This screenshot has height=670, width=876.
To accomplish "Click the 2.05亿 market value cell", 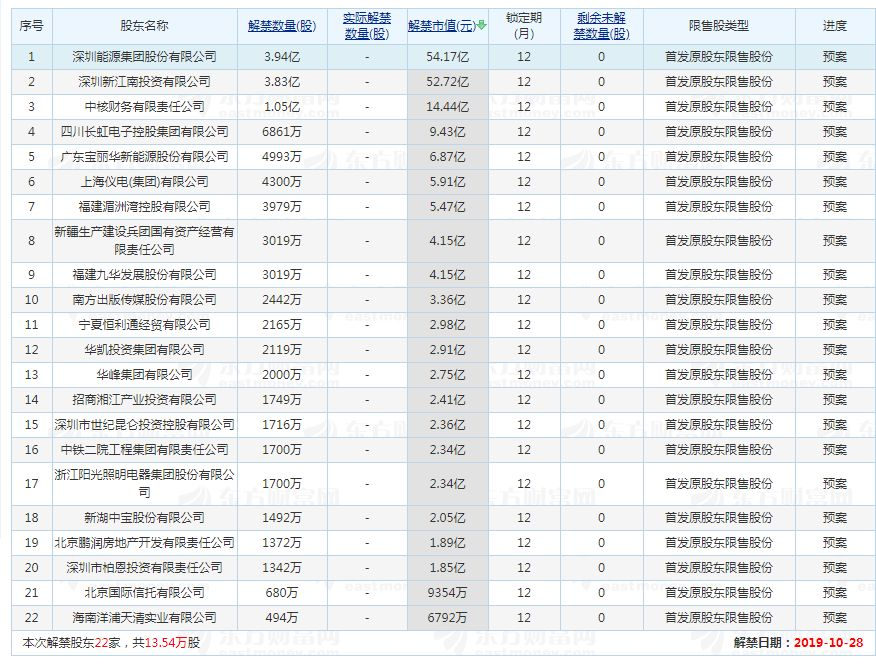I will (447, 517).
